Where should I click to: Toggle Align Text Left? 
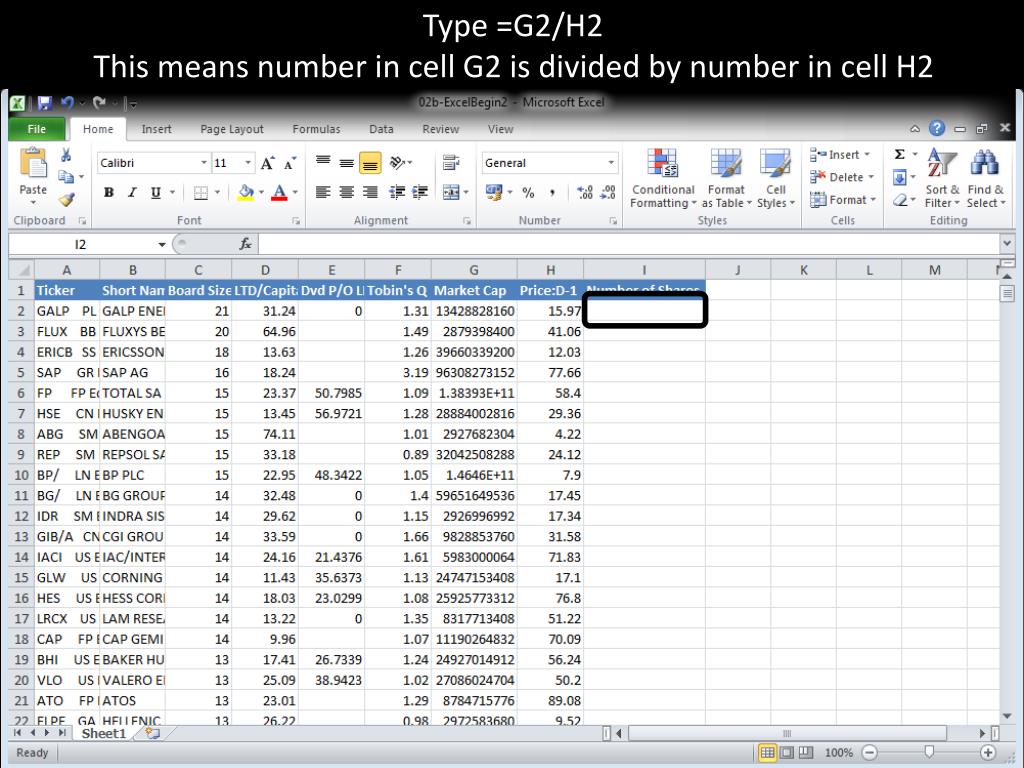(323, 192)
